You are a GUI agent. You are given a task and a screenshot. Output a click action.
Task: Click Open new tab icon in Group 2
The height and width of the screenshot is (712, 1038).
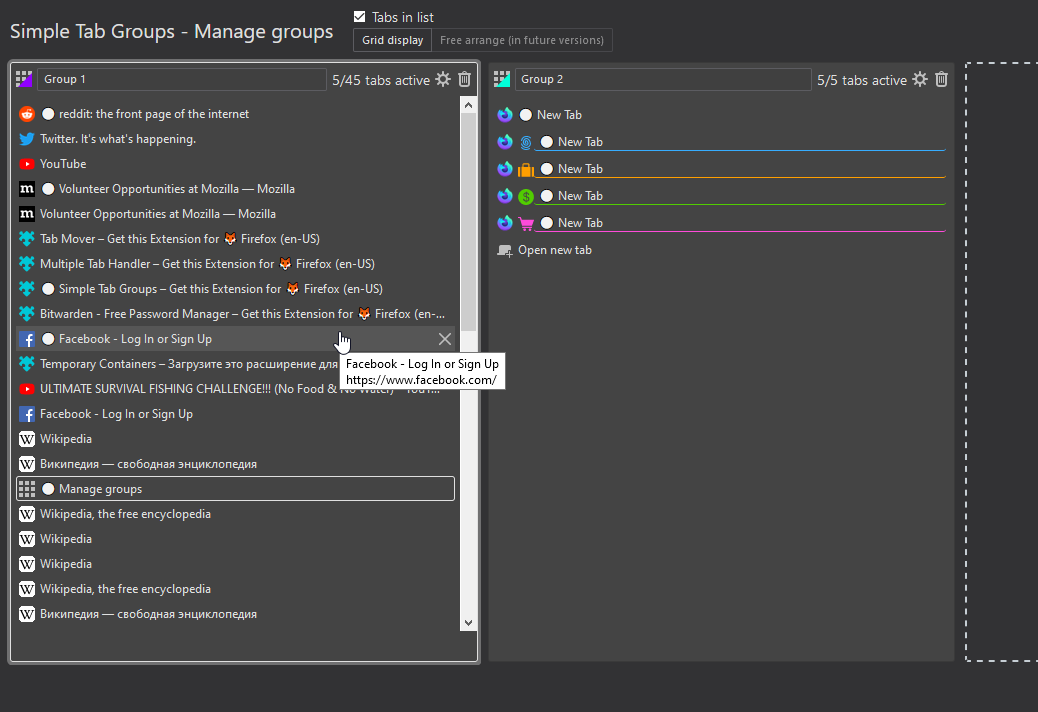504,250
